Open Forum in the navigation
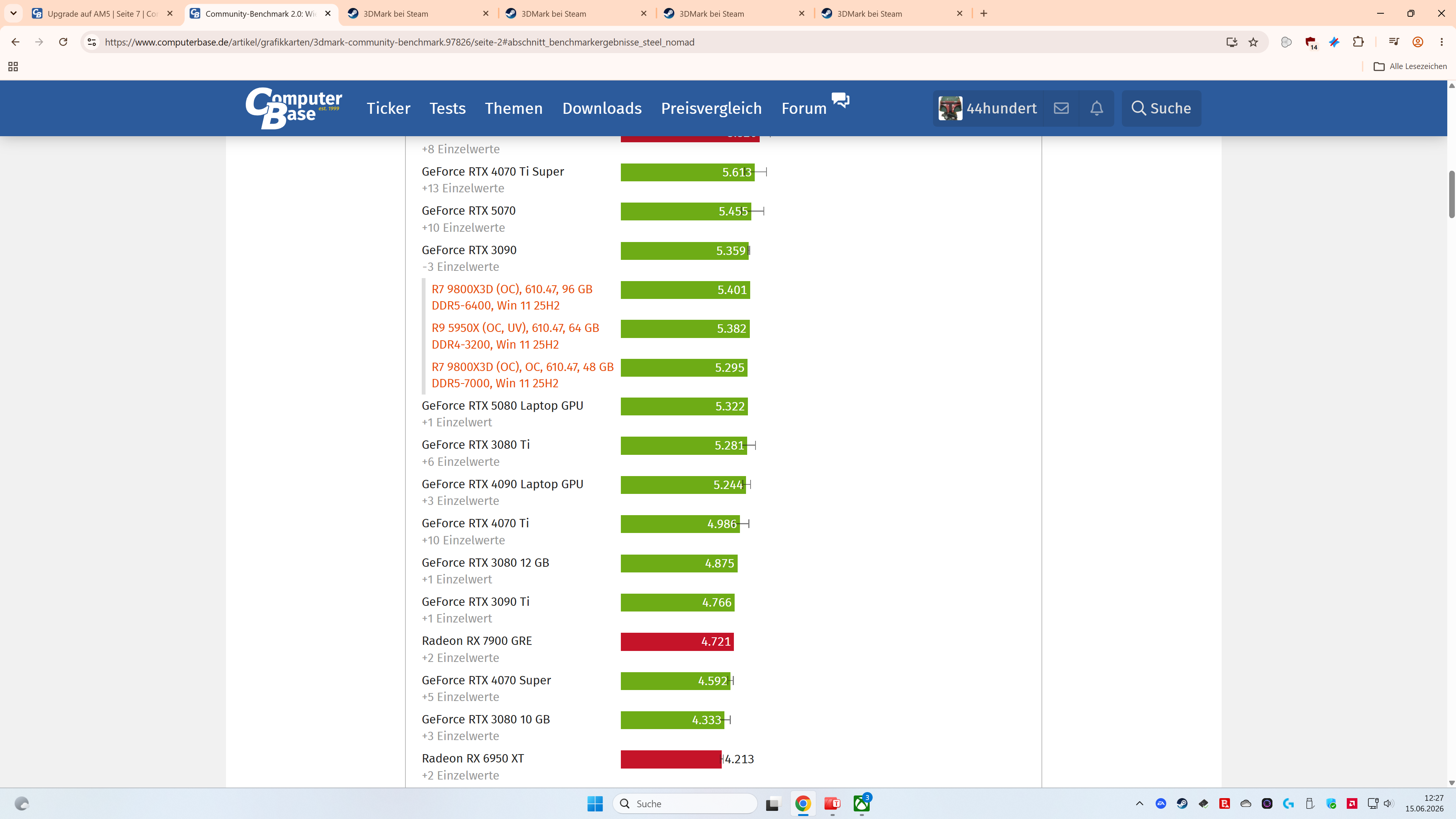Viewport: 1456px width, 819px height. click(x=803, y=108)
